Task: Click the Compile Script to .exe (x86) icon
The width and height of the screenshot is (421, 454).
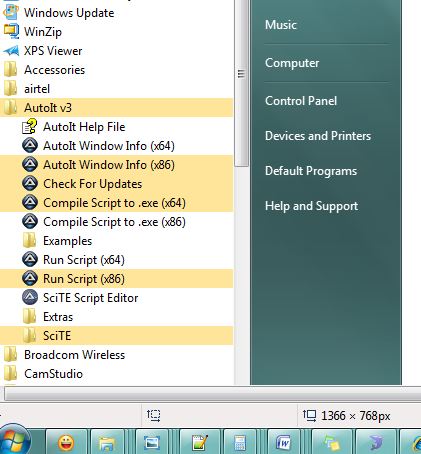Action: [30, 222]
